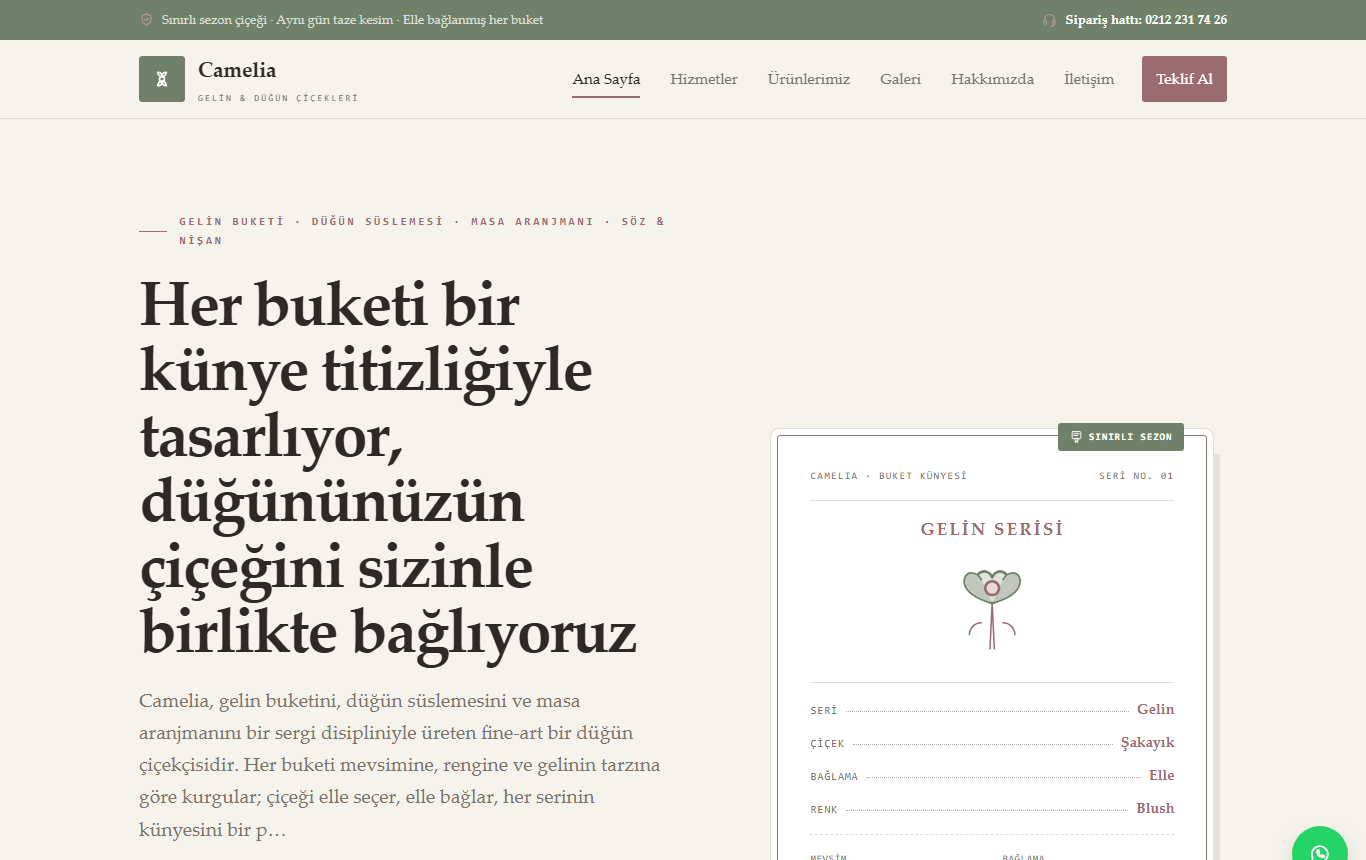Click the 'Renk' row label on the card

click(823, 810)
